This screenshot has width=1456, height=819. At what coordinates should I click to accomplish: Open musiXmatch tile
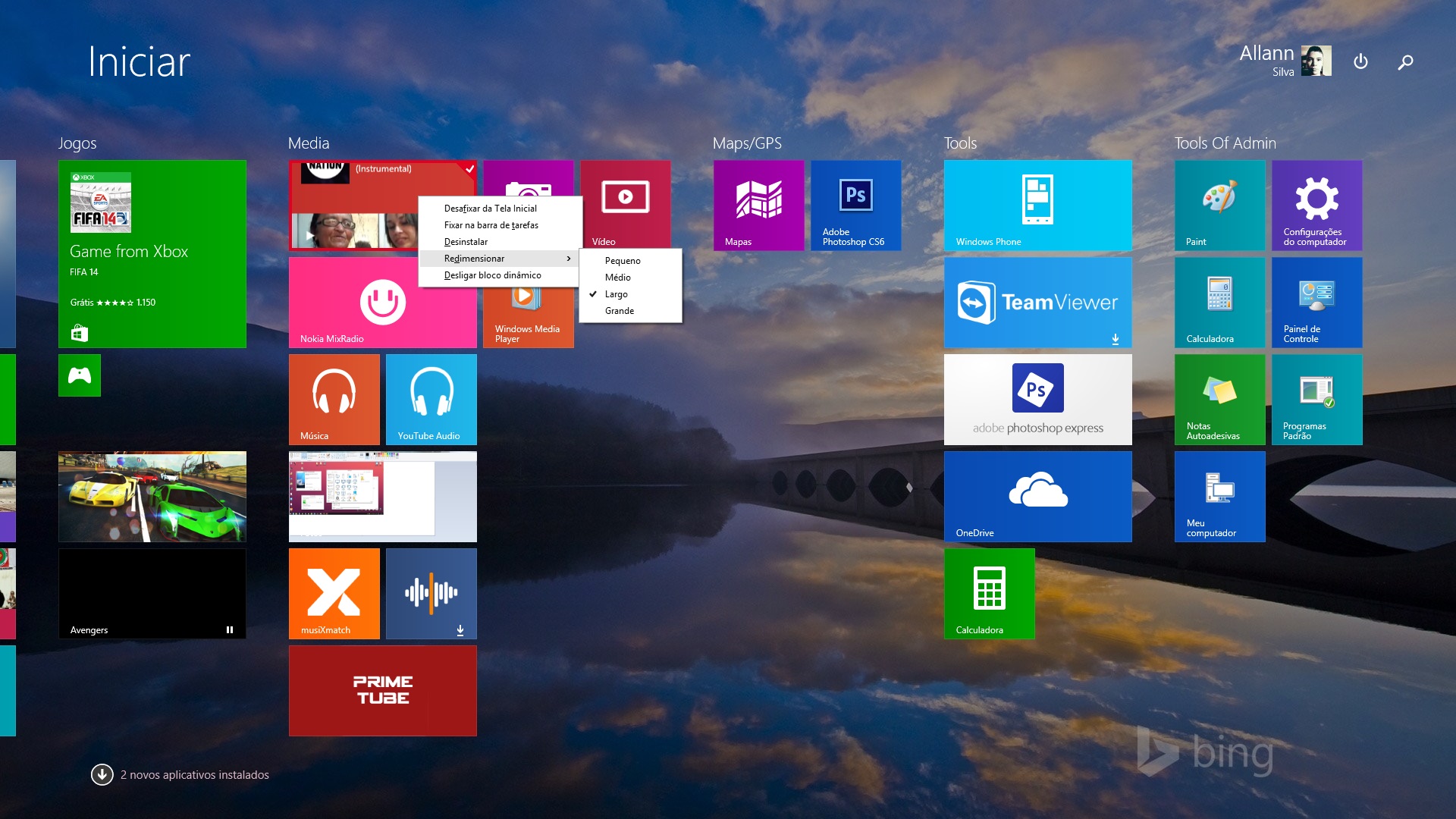click(334, 593)
